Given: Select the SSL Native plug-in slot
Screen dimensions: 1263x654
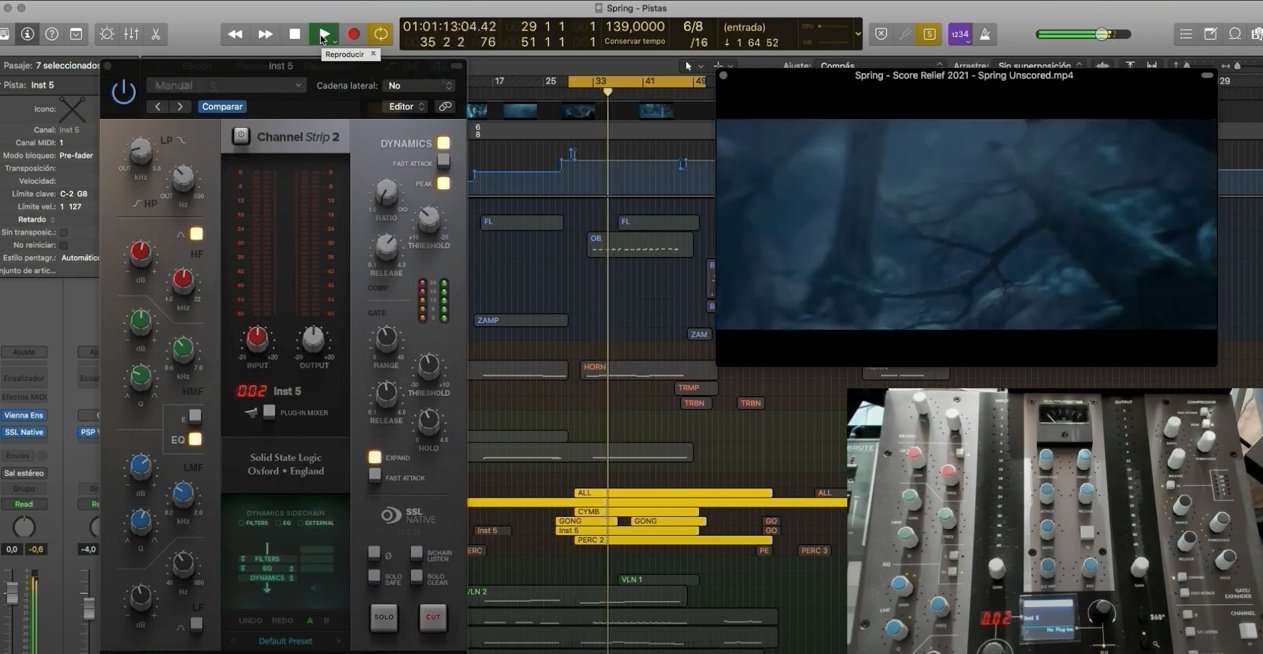Looking at the screenshot, I should pyautogui.click(x=23, y=432).
